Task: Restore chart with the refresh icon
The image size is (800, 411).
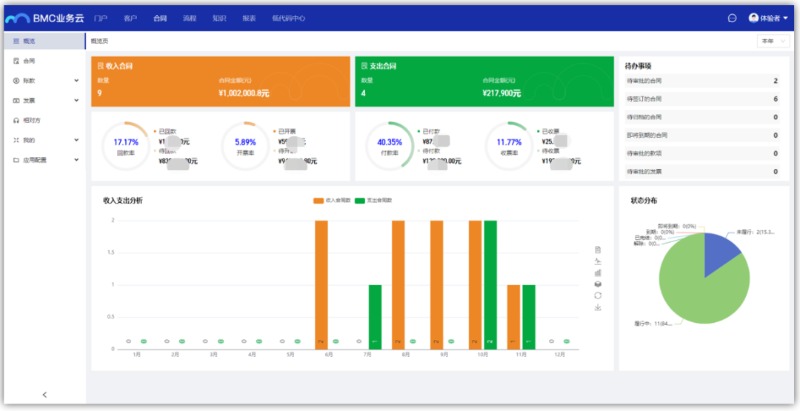Action: tap(597, 296)
